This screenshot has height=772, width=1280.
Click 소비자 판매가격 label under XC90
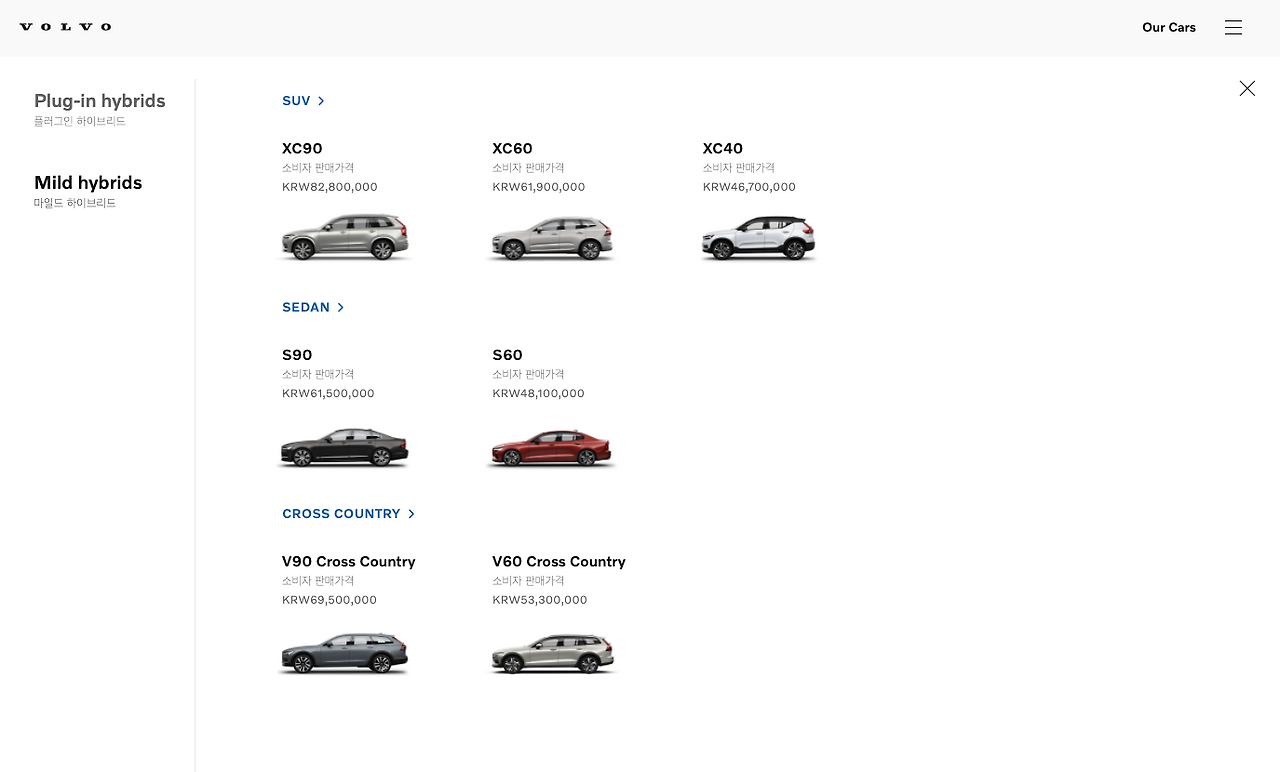[318, 168]
